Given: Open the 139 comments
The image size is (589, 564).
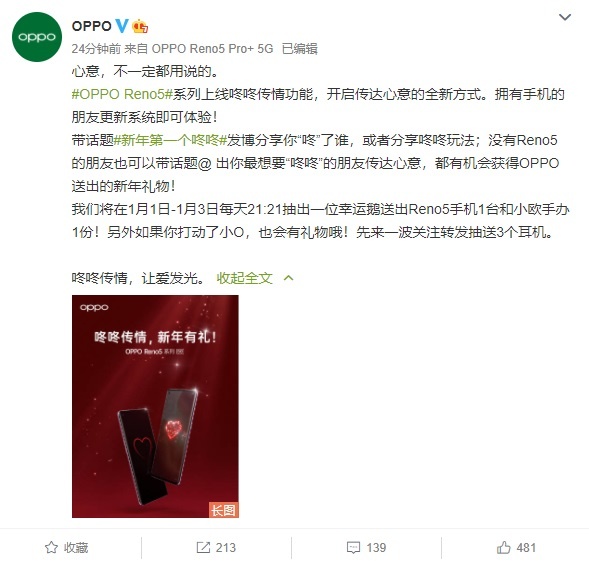Looking at the screenshot, I should tap(366, 547).
